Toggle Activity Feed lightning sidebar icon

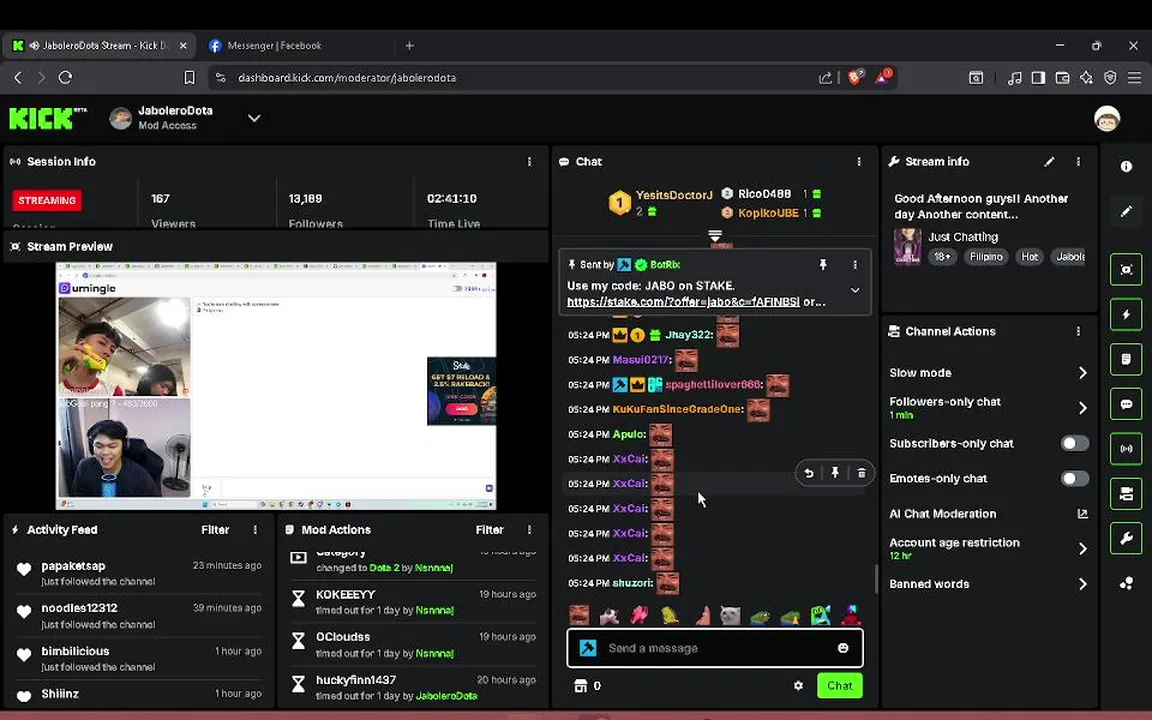[1126, 314]
